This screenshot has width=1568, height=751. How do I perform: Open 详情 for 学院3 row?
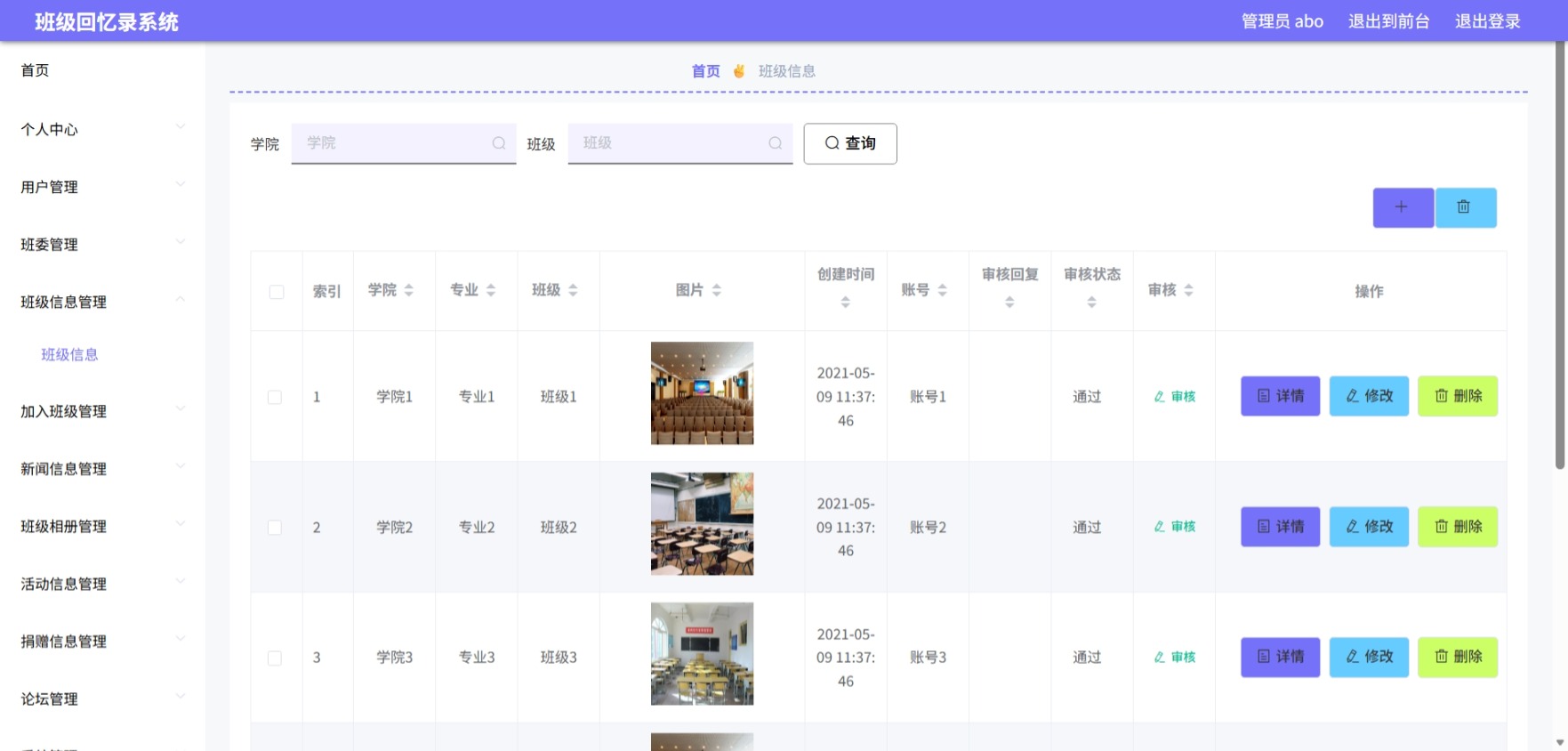pyautogui.click(x=1281, y=657)
